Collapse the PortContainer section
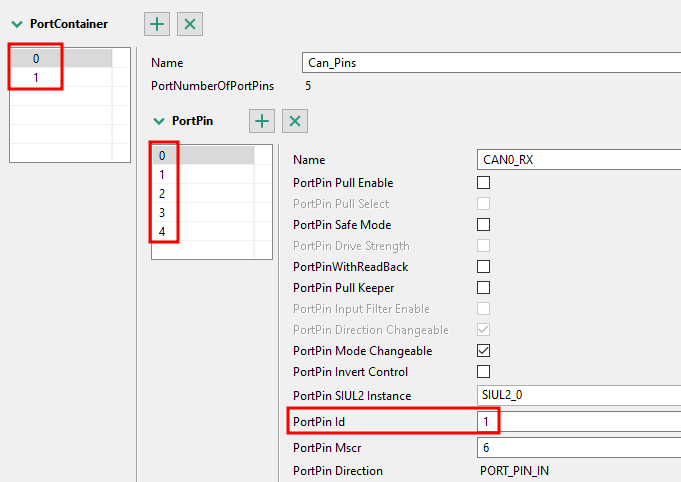 coord(17,23)
